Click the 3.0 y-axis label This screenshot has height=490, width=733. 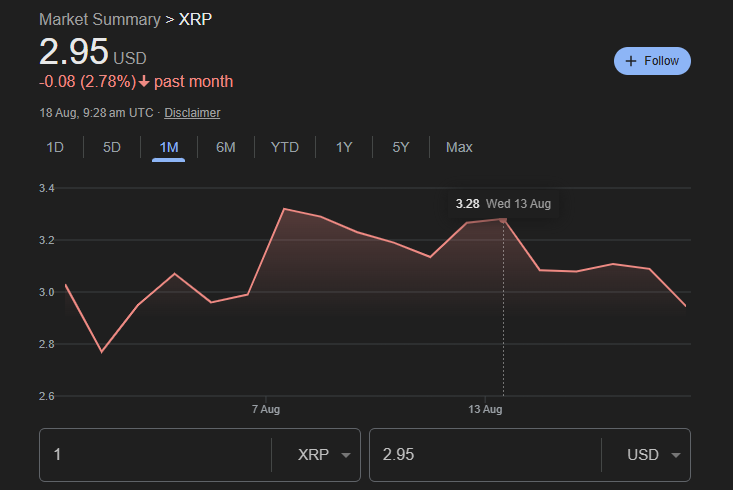(46, 292)
